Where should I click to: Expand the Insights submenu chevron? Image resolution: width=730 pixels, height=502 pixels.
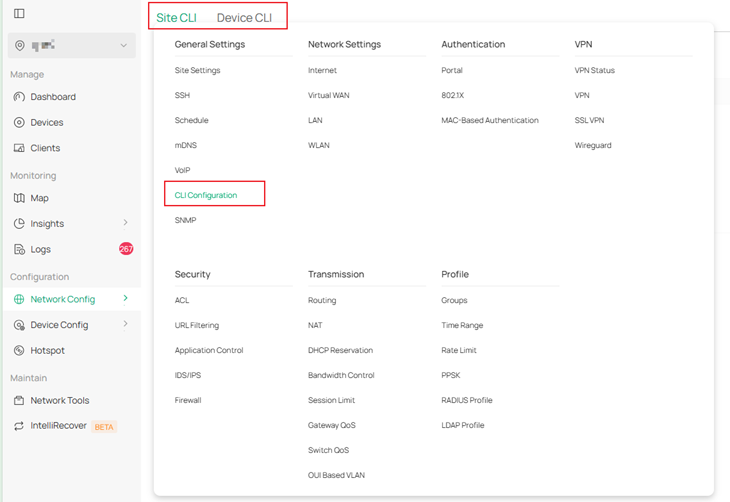tap(125, 223)
